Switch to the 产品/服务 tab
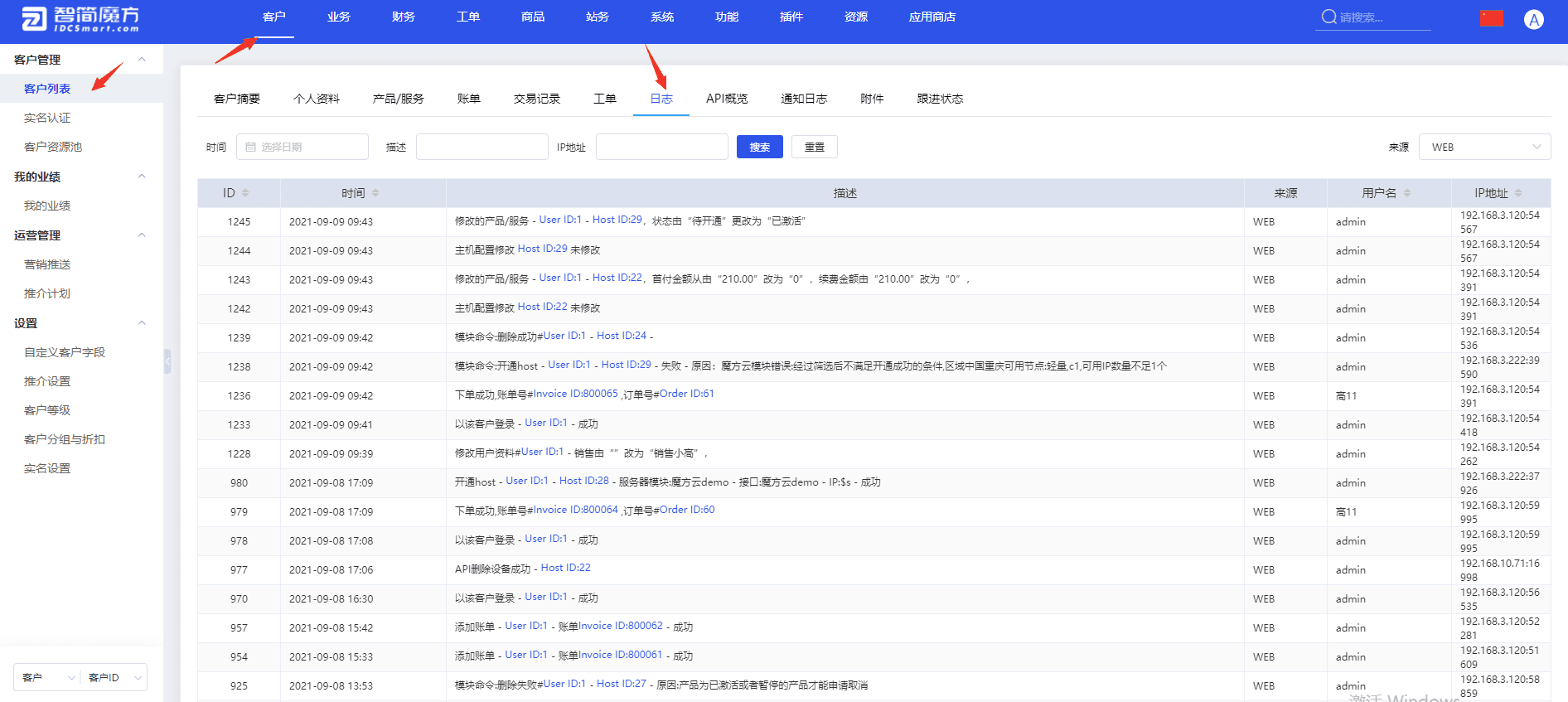The image size is (1568, 702). pyautogui.click(x=399, y=99)
